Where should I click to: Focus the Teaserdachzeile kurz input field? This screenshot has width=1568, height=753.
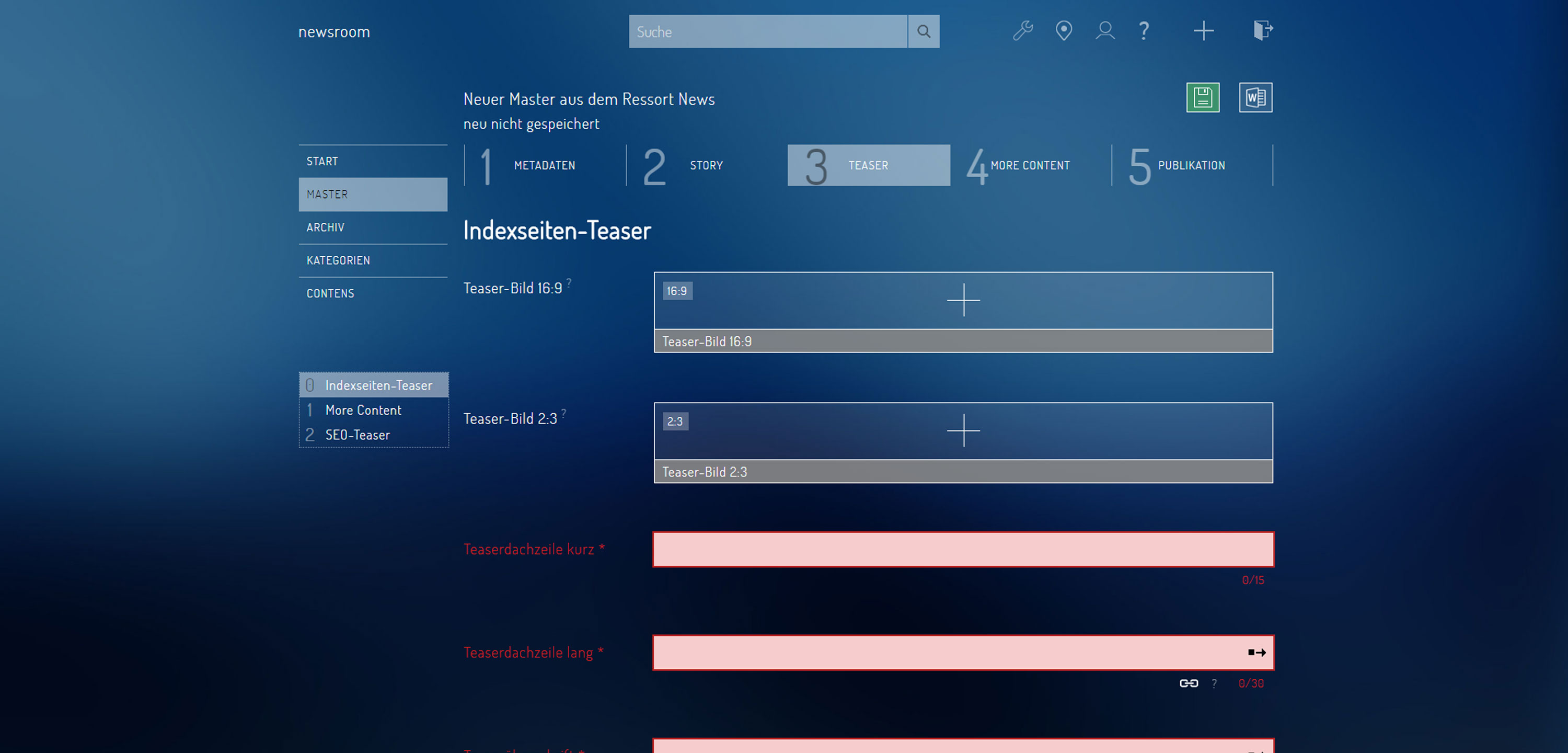point(963,549)
